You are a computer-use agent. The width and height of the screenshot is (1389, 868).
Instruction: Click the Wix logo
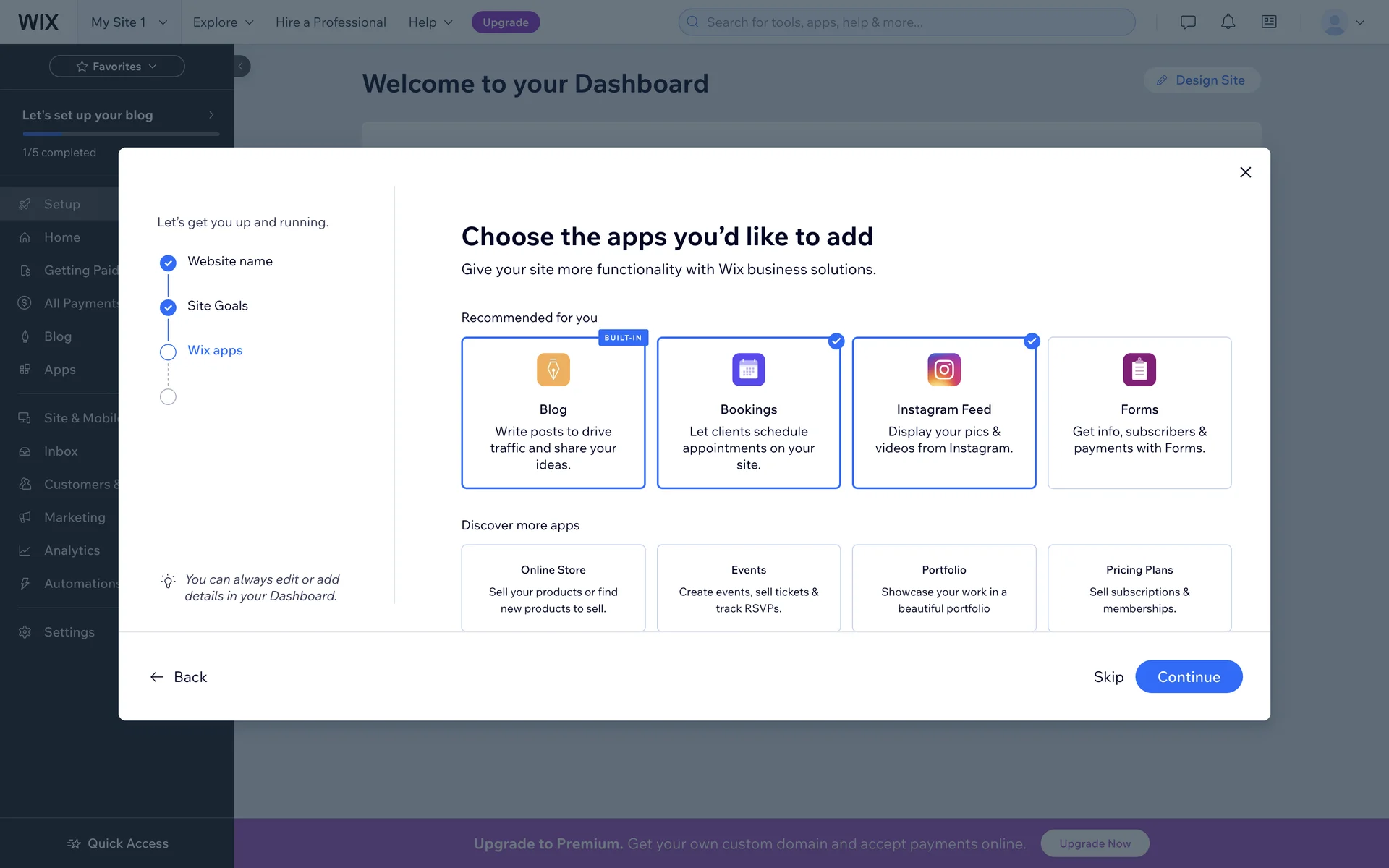pyautogui.click(x=38, y=22)
